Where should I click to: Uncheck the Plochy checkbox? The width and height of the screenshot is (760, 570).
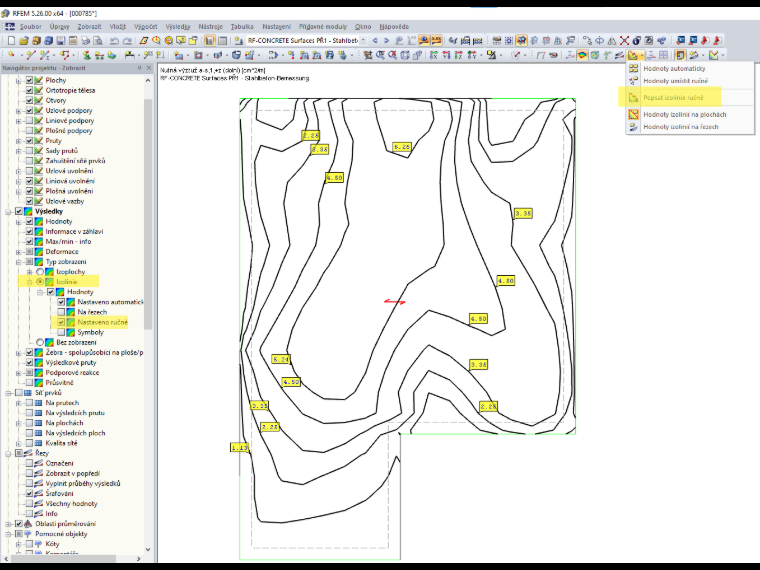pos(29,80)
